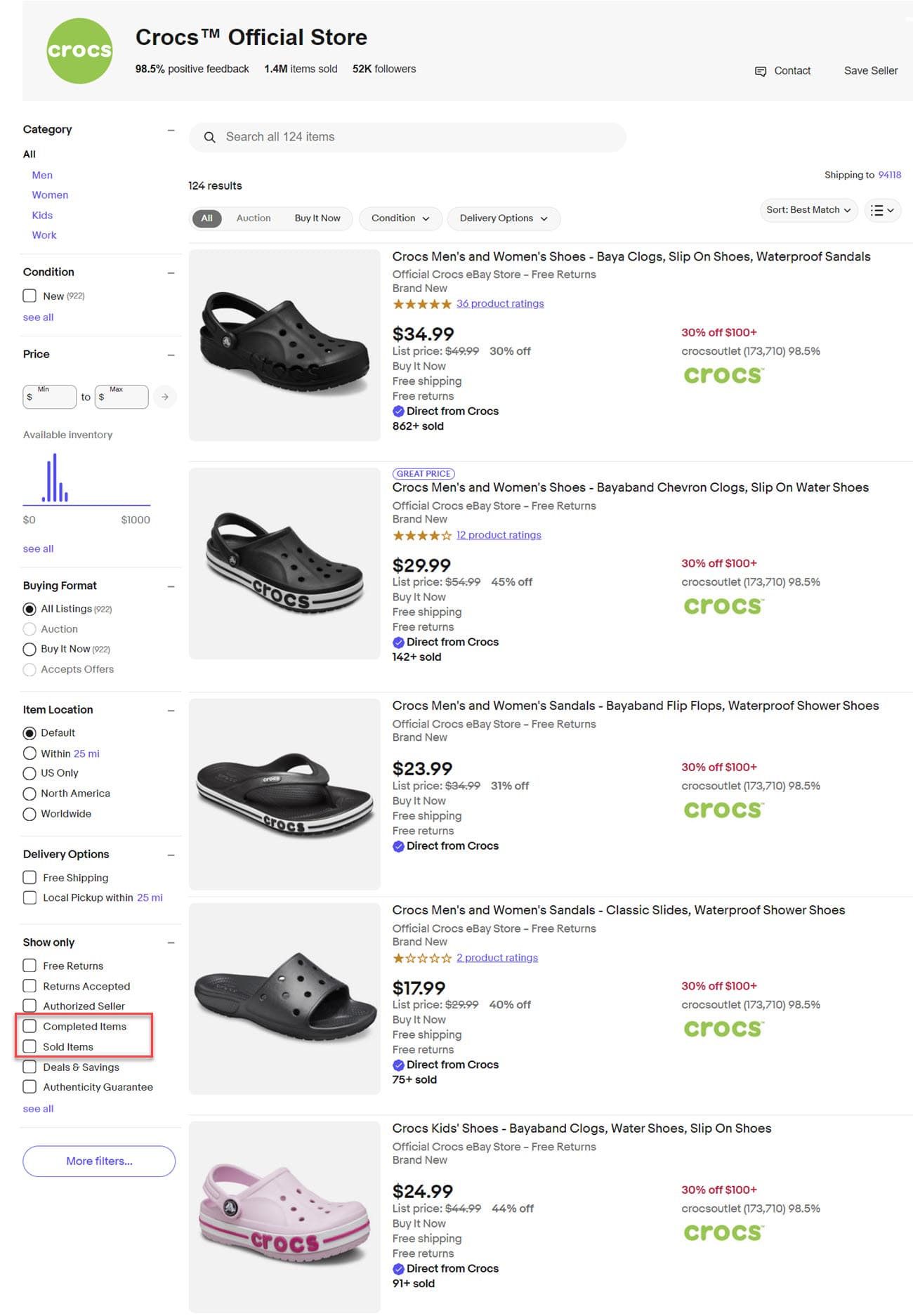This screenshot has width=913, height=1316.
Task: Open the Condition filter dropdown
Action: coord(400,218)
